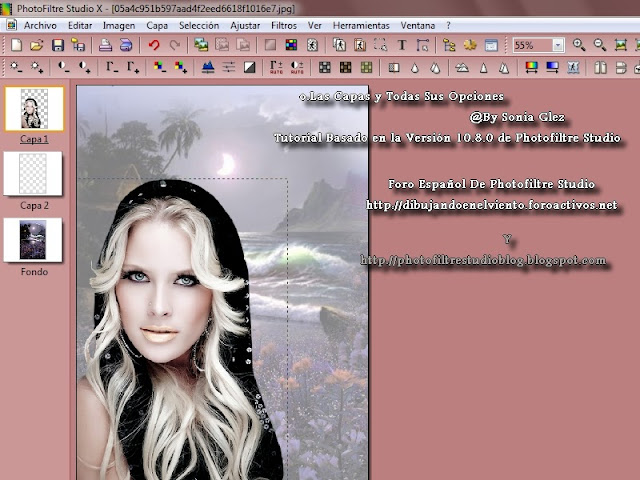Image resolution: width=640 pixels, height=480 pixels.
Task: Open the Editar menu
Action: pyautogui.click(x=80, y=25)
